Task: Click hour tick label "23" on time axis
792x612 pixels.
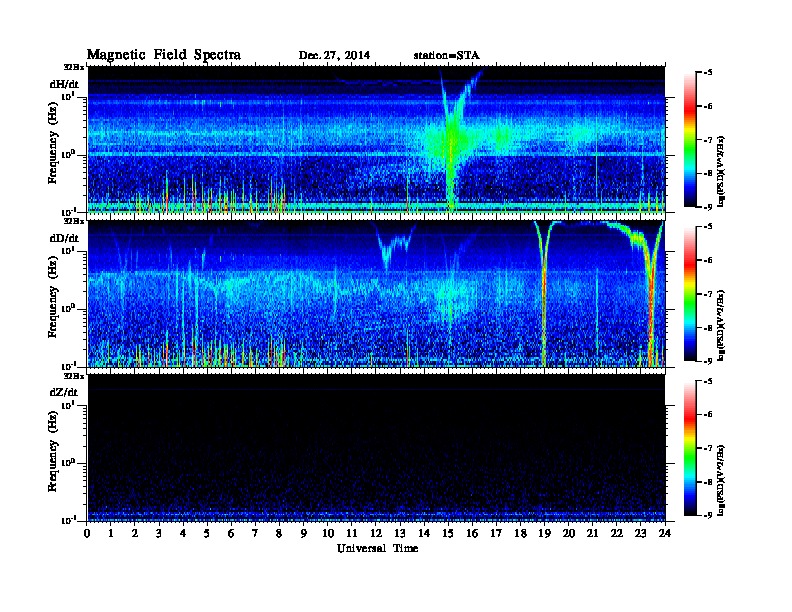Action: click(640, 533)
